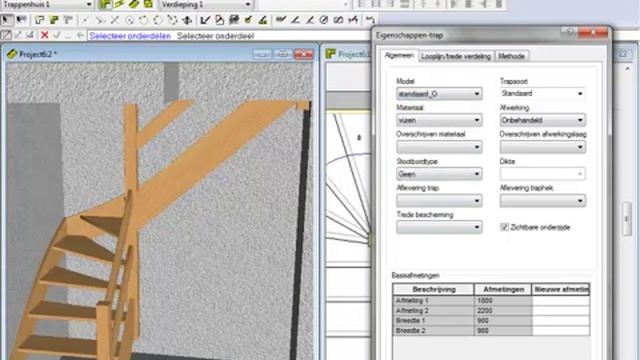This screenshot has width=640, height=360.
Task: Click the help question-mark button on Eigenschappen-trap
Action: (x=569, y=32)
